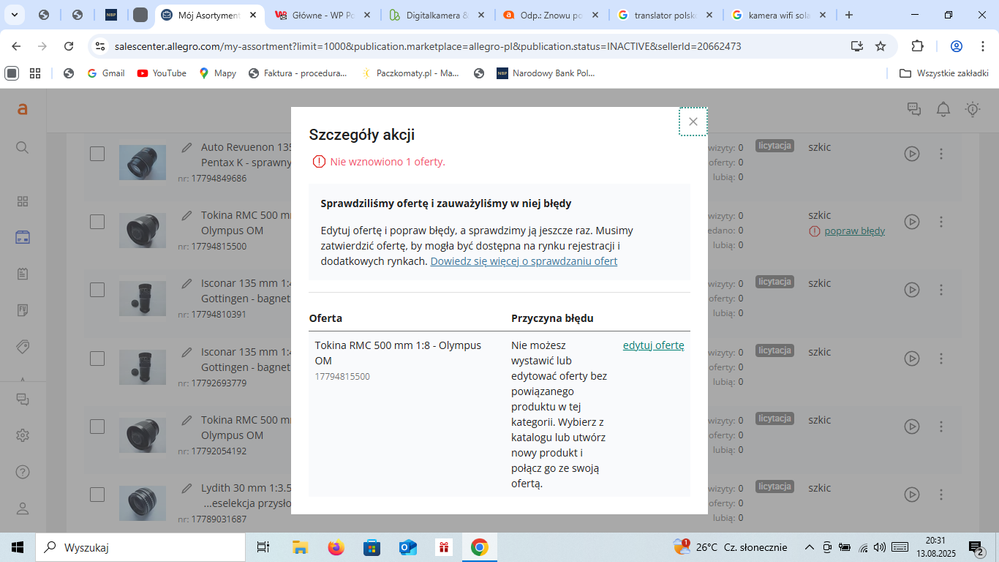The width and height of the screenshot is (999, 562).
Task: Reload the page
Action: [69, 46]
